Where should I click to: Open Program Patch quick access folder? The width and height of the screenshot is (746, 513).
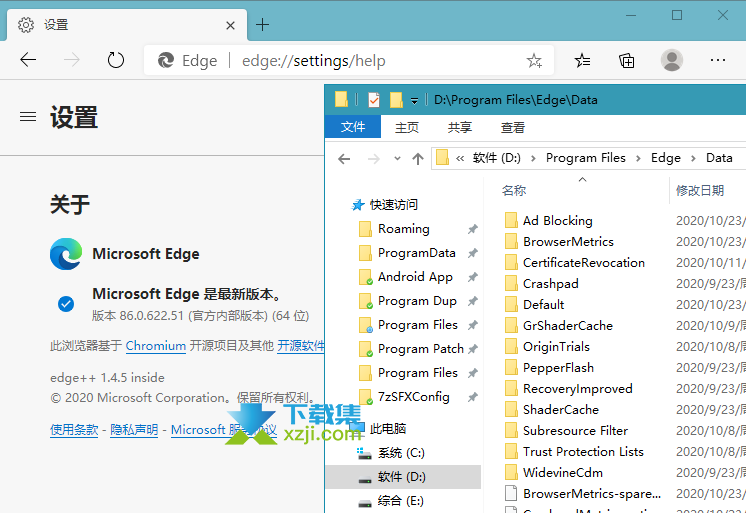[421, 349]
